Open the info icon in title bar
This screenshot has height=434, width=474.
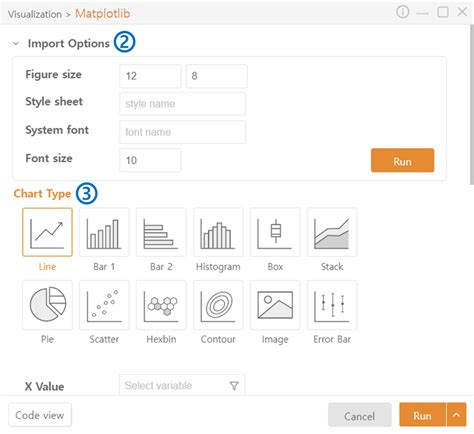click(403, 12)
